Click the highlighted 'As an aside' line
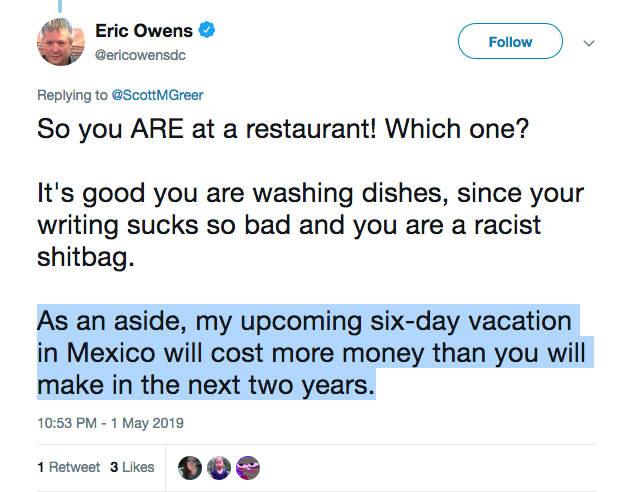Image resolution: width=632 pixels, height=492 pixels. [x=304, y=322]
